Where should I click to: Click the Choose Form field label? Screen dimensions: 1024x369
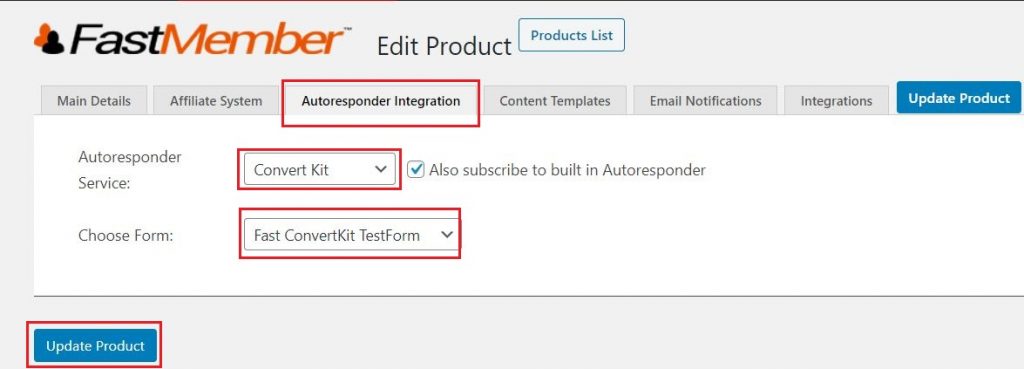pyautogui.click(x=125, y=236)
